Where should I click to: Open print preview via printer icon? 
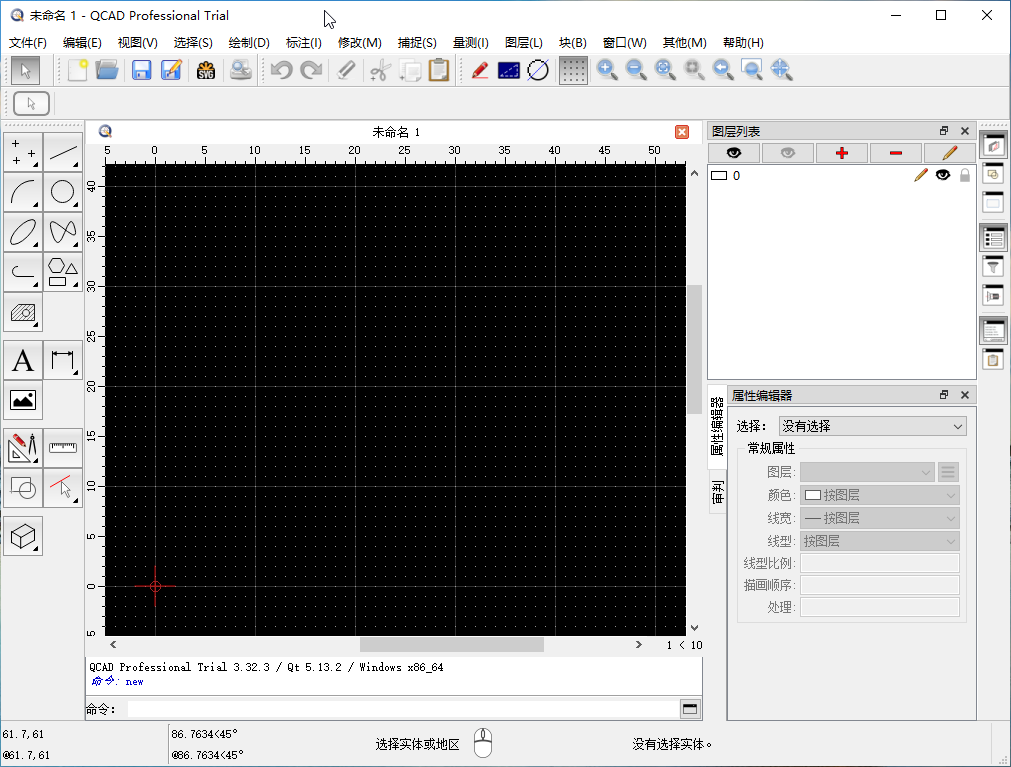tap(240, 70)
